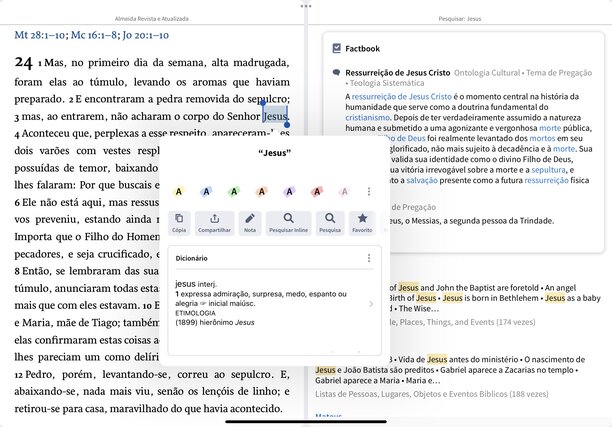
Task: Open the Dicionário card options menu
Action: (369, 258)
